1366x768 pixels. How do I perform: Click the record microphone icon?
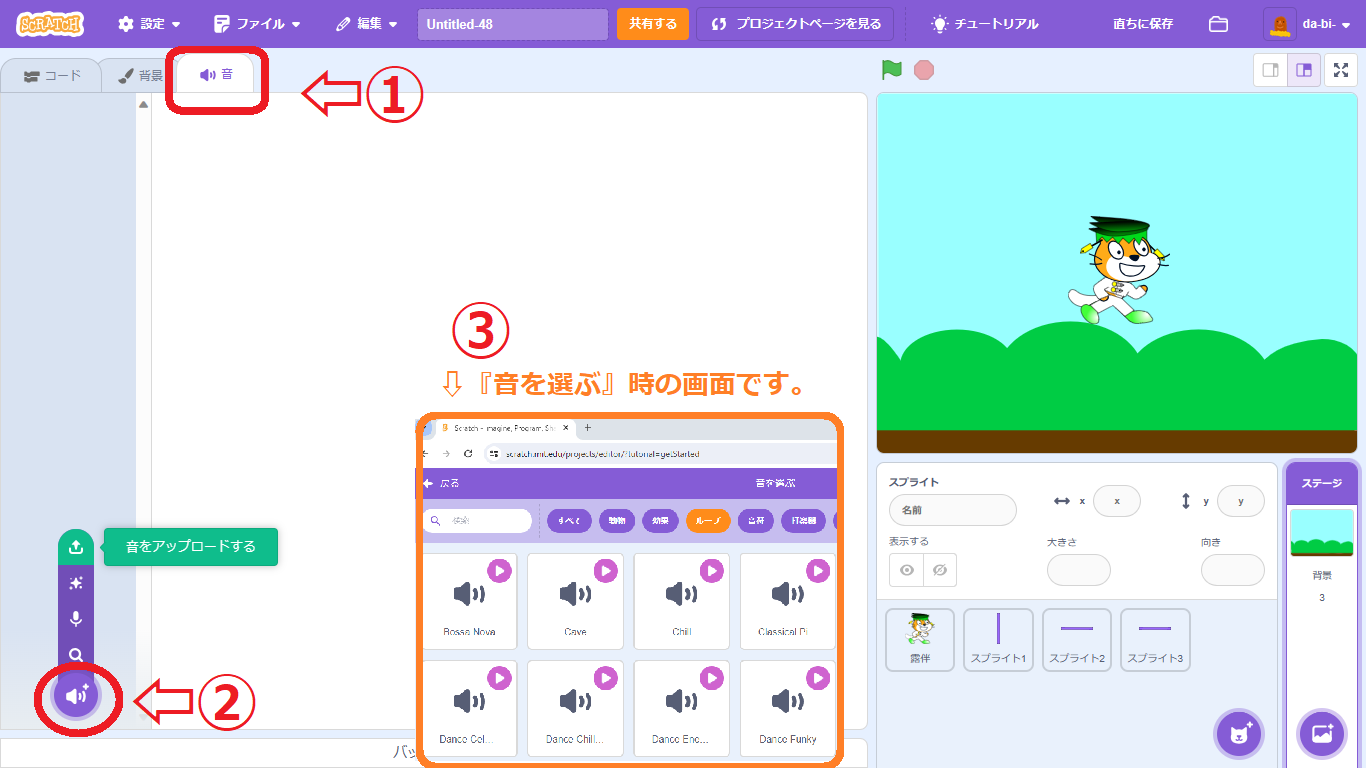click(76, 619)
